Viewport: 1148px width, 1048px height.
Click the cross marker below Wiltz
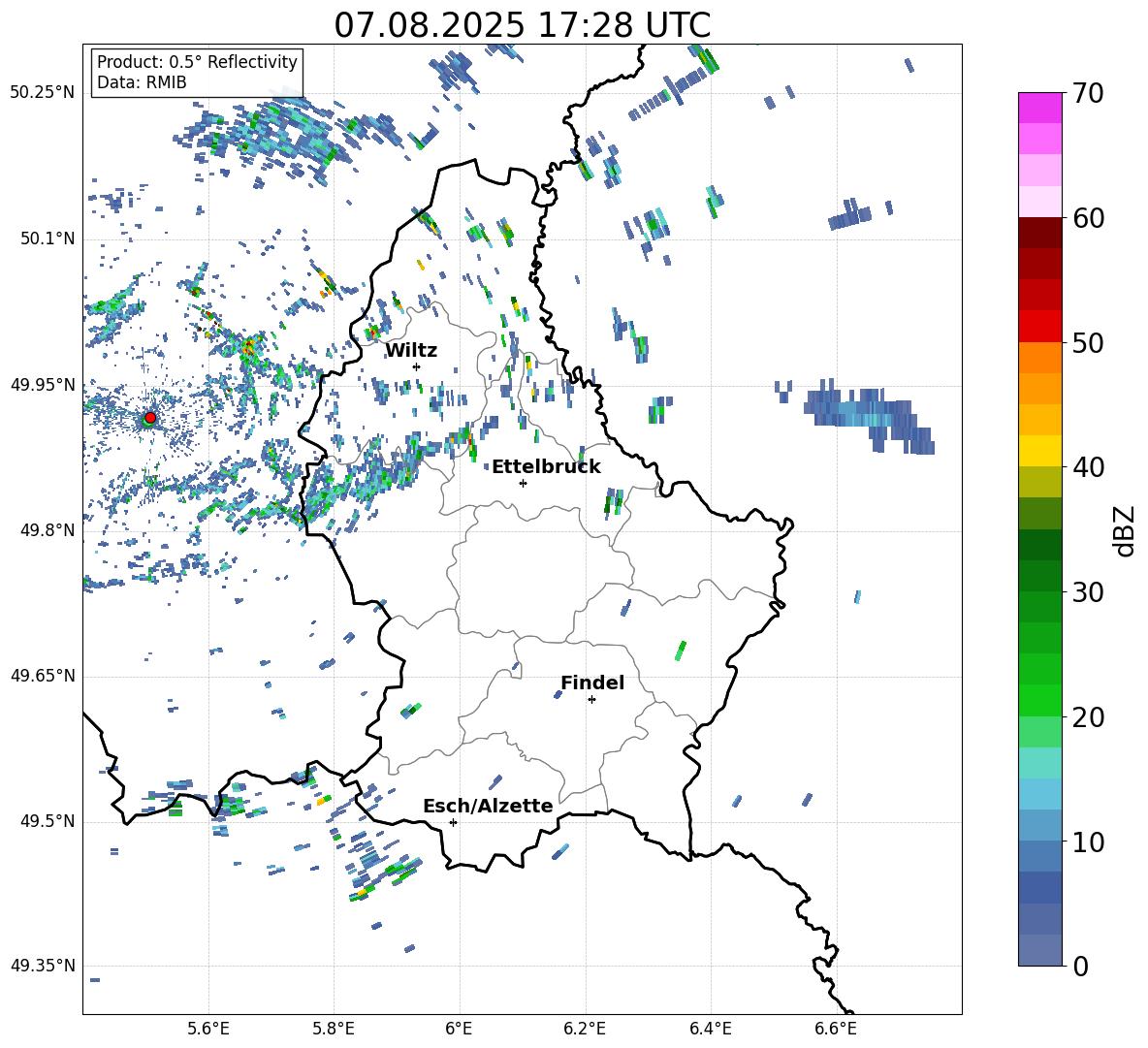click(417, 366)
